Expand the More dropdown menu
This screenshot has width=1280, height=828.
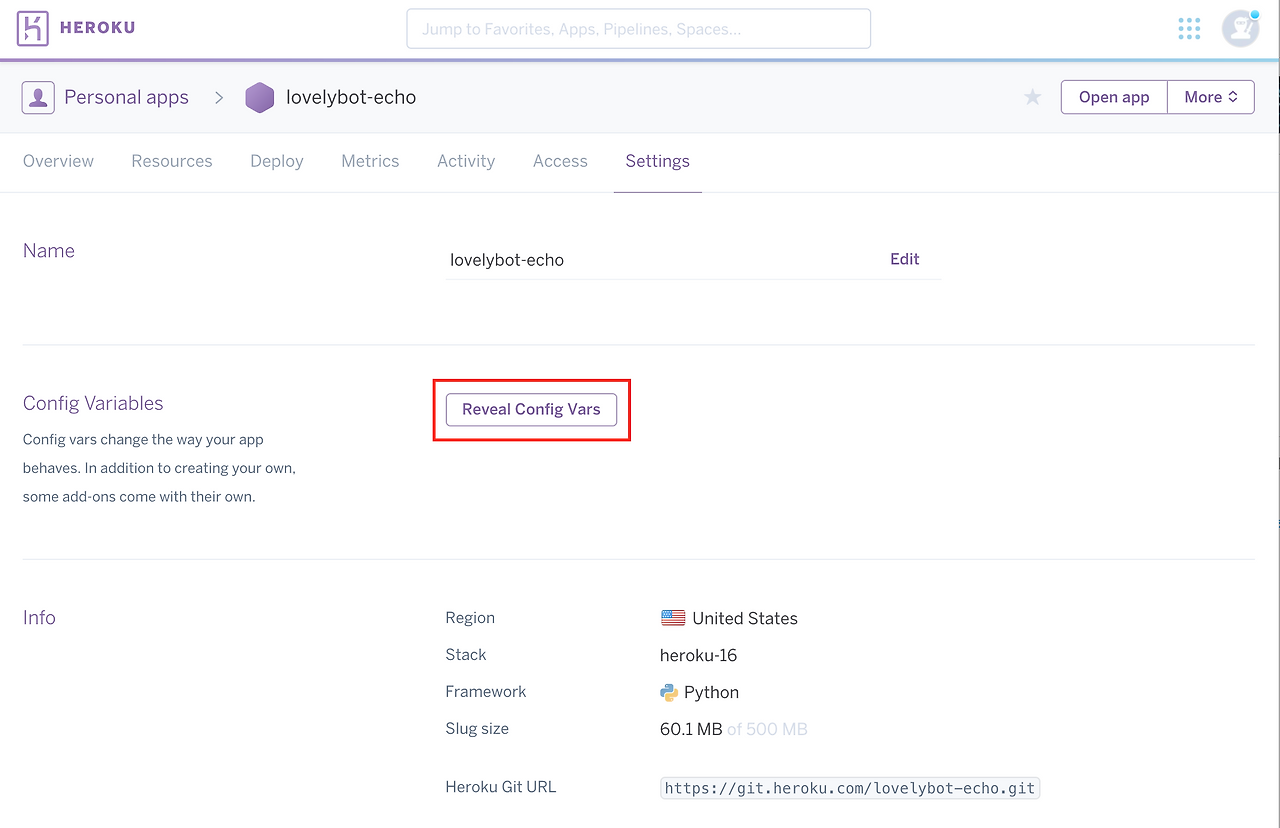click(x=1211, y=97)
